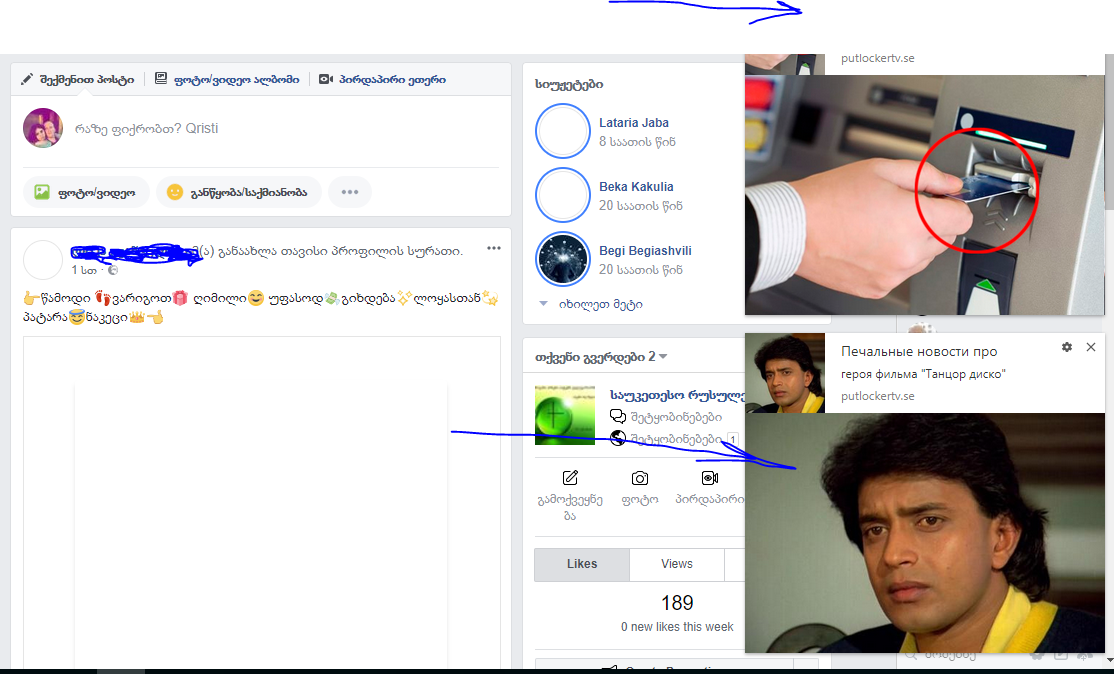Viewport: 1114px width, 674px height.
Task: Open ad preferences via the gear icon
Action: pos(1067,347)
